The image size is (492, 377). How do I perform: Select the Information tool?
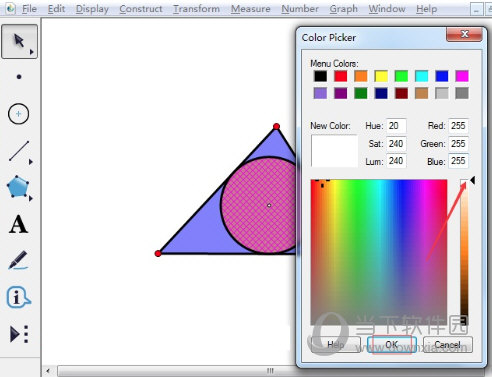tap(18, 297)
